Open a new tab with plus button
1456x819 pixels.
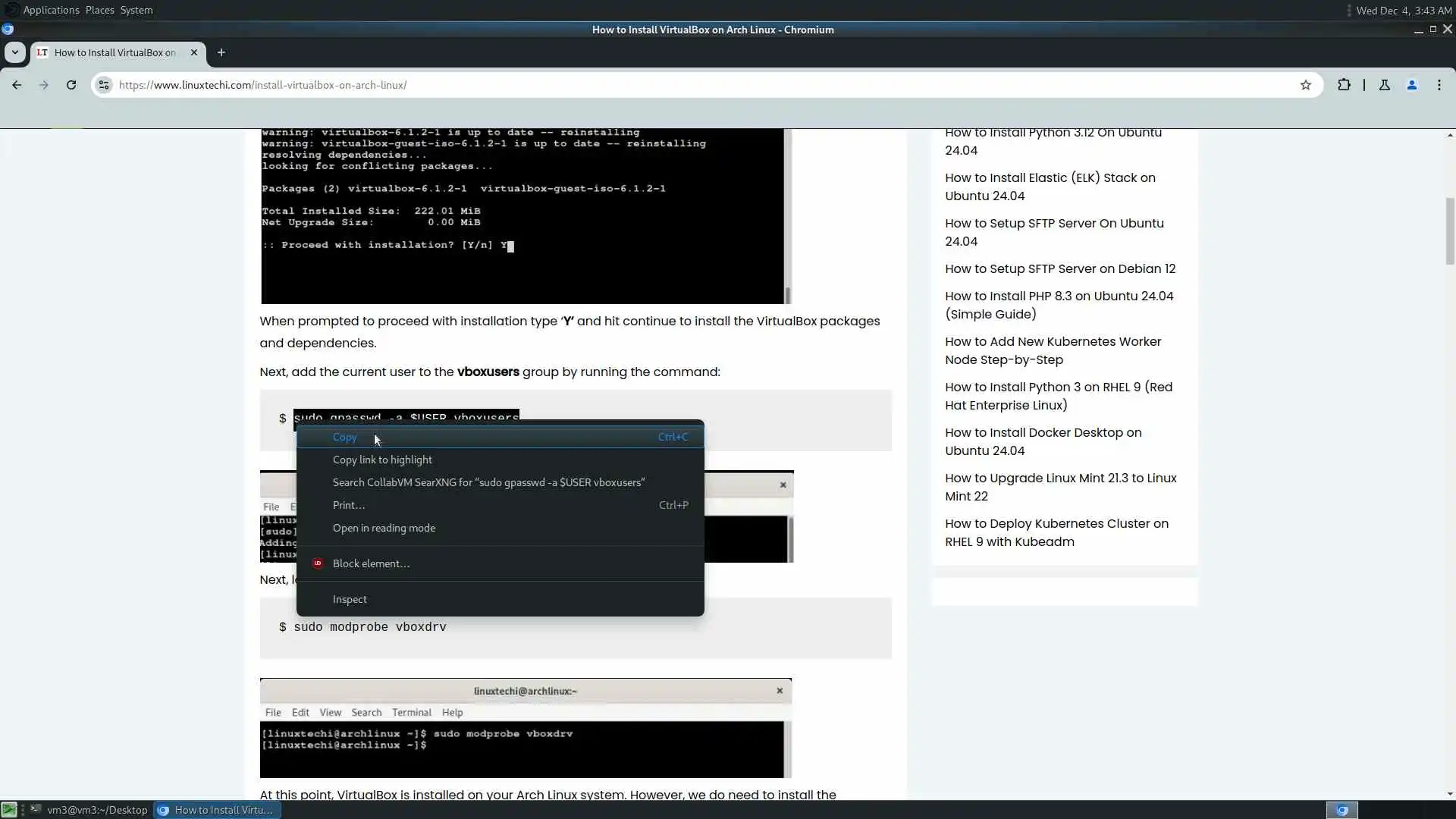coord(221,52)
